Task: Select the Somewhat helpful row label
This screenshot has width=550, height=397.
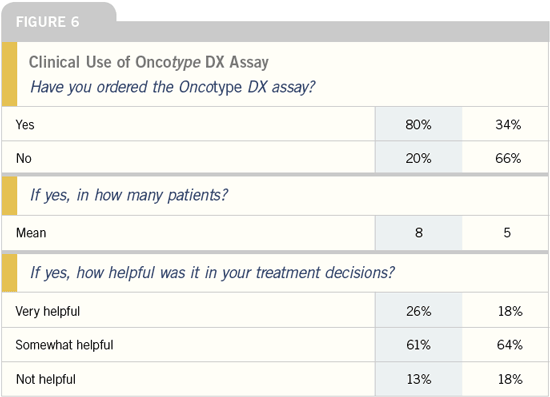Action: tap(64, 345)
